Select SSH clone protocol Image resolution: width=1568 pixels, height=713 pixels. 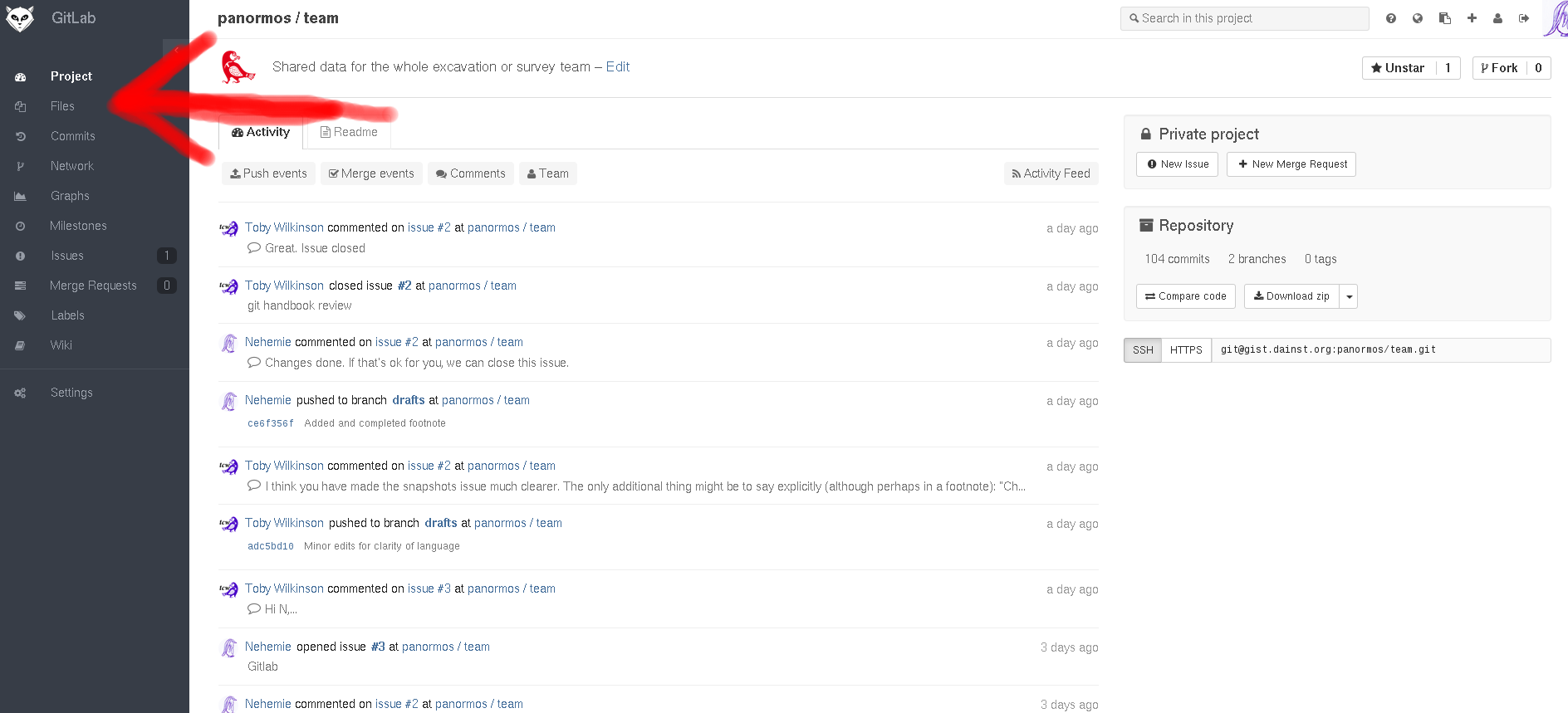(x=1143, y=350)
